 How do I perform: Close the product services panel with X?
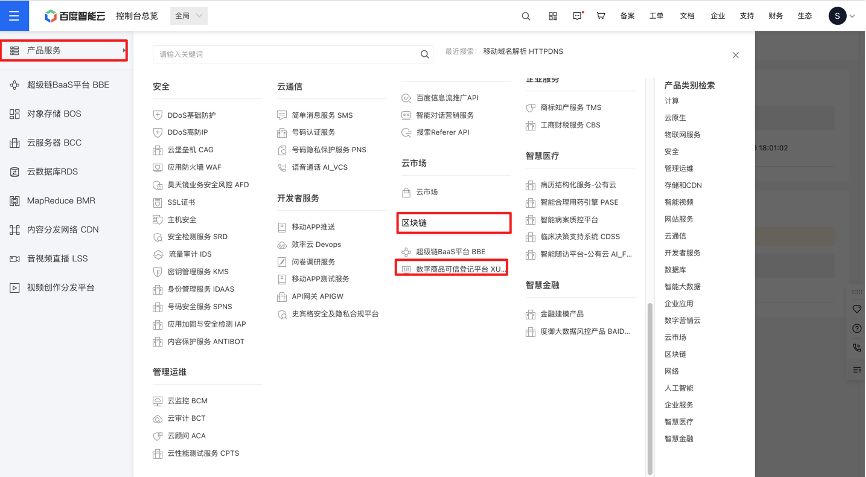[736, 55]
